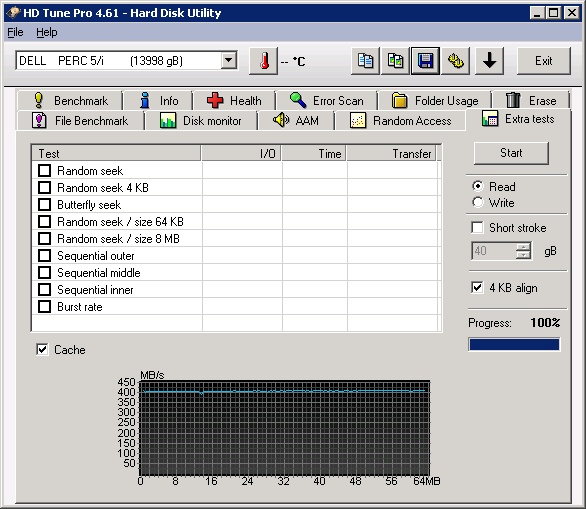The image size is (586, 509).
Task: Click the down arrow minimize-to-tray icon
Action: [x=490, y=61]
